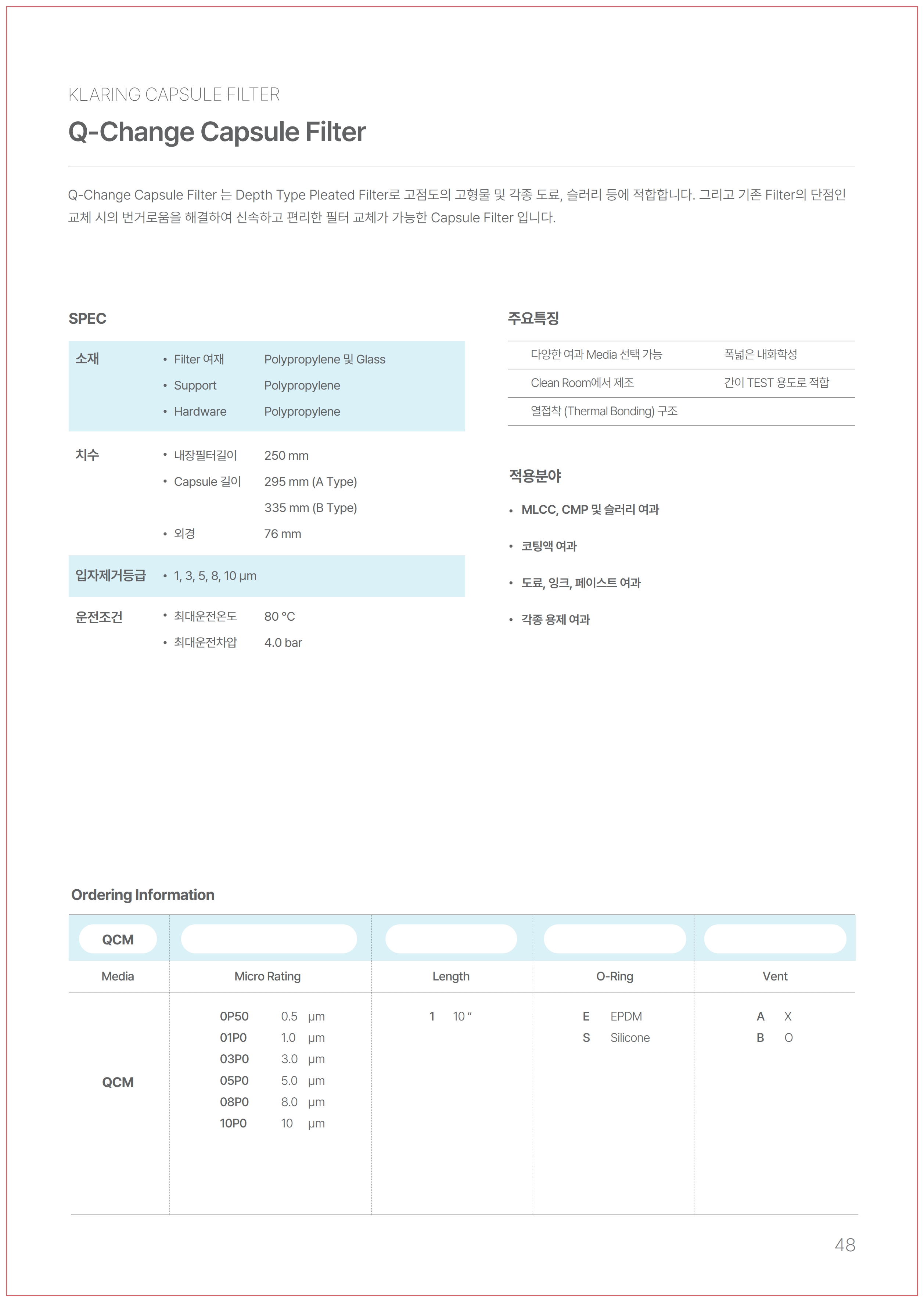Image resolution: width=924 pixels, height=1302 pixels.
Task: Click the 10 inch length option
Action: (x=462, y=1016)
